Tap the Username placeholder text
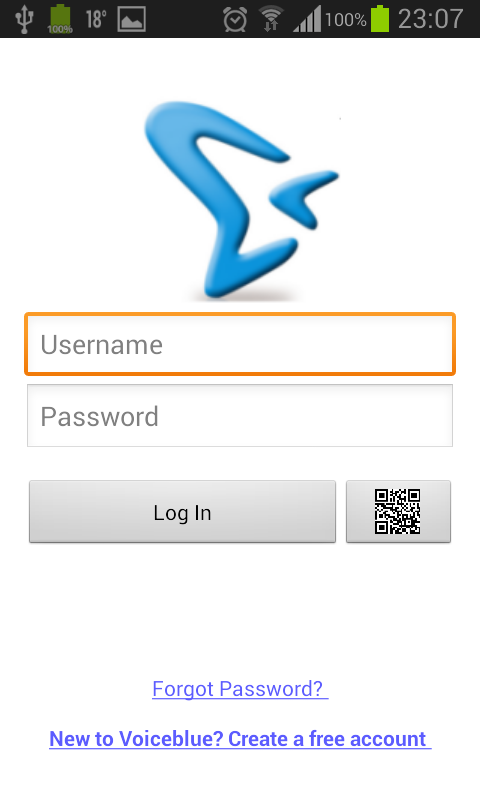Image resolution: width=480 pixels, height=800 pixels. pos(102,345)
